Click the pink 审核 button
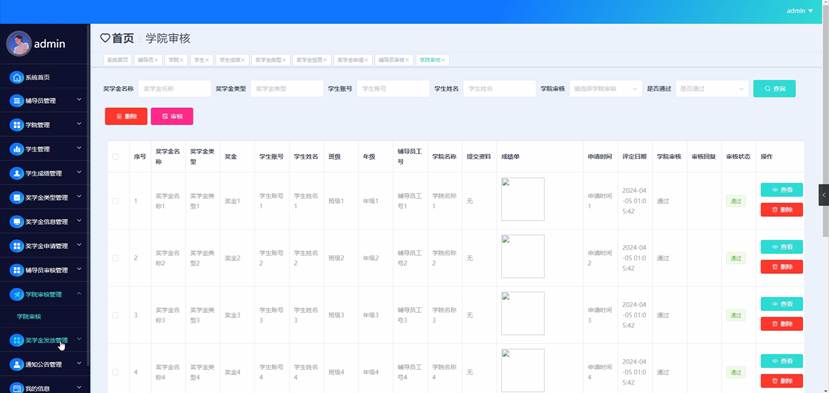 [172, 116]
